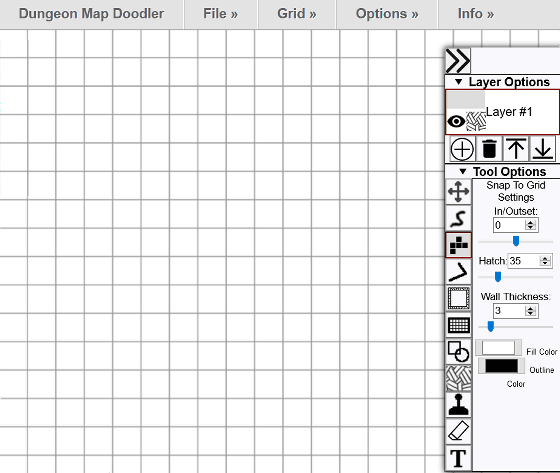Viewport: 560px width, 473px height.
Task: Select the straight line wall tool
Action: tap(459, 272)
